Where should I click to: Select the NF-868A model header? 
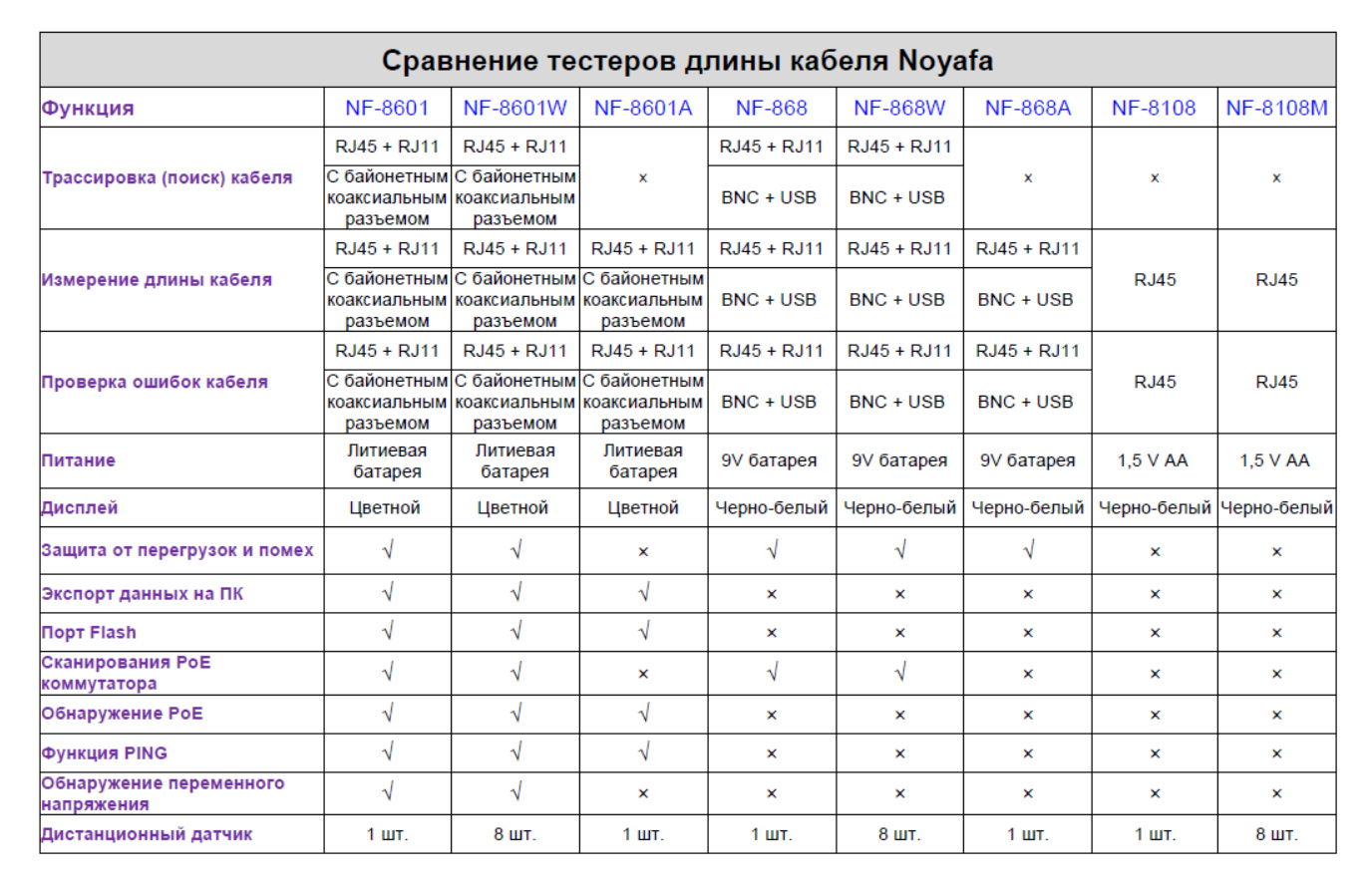pyautogui.click(x=1027, y=108)
